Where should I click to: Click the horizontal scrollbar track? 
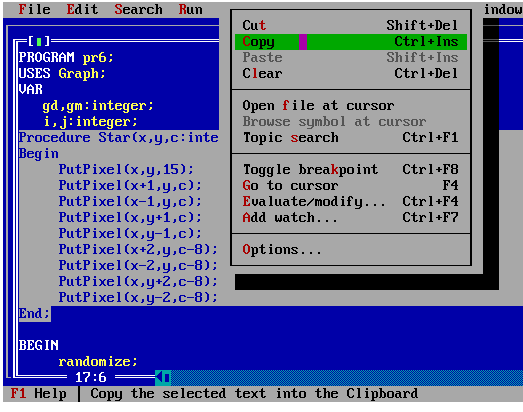click(x=347, y=377)
